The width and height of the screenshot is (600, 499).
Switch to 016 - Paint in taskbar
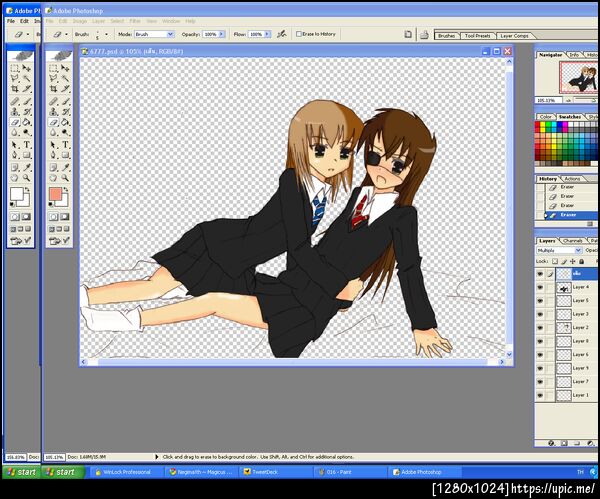(351, 472)
